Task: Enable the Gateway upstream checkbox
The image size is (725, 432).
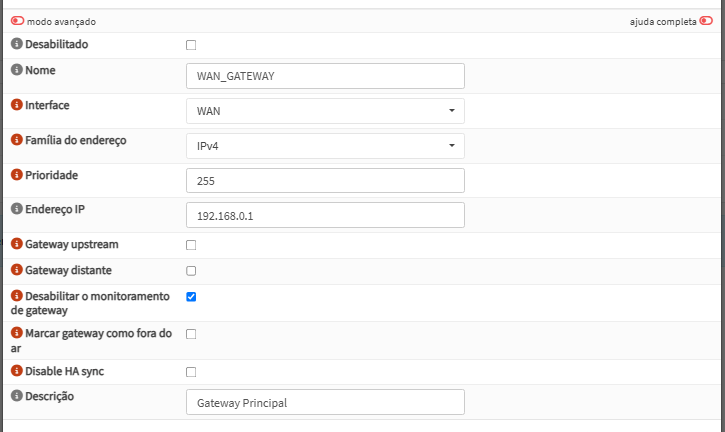Action: (191, 245)
